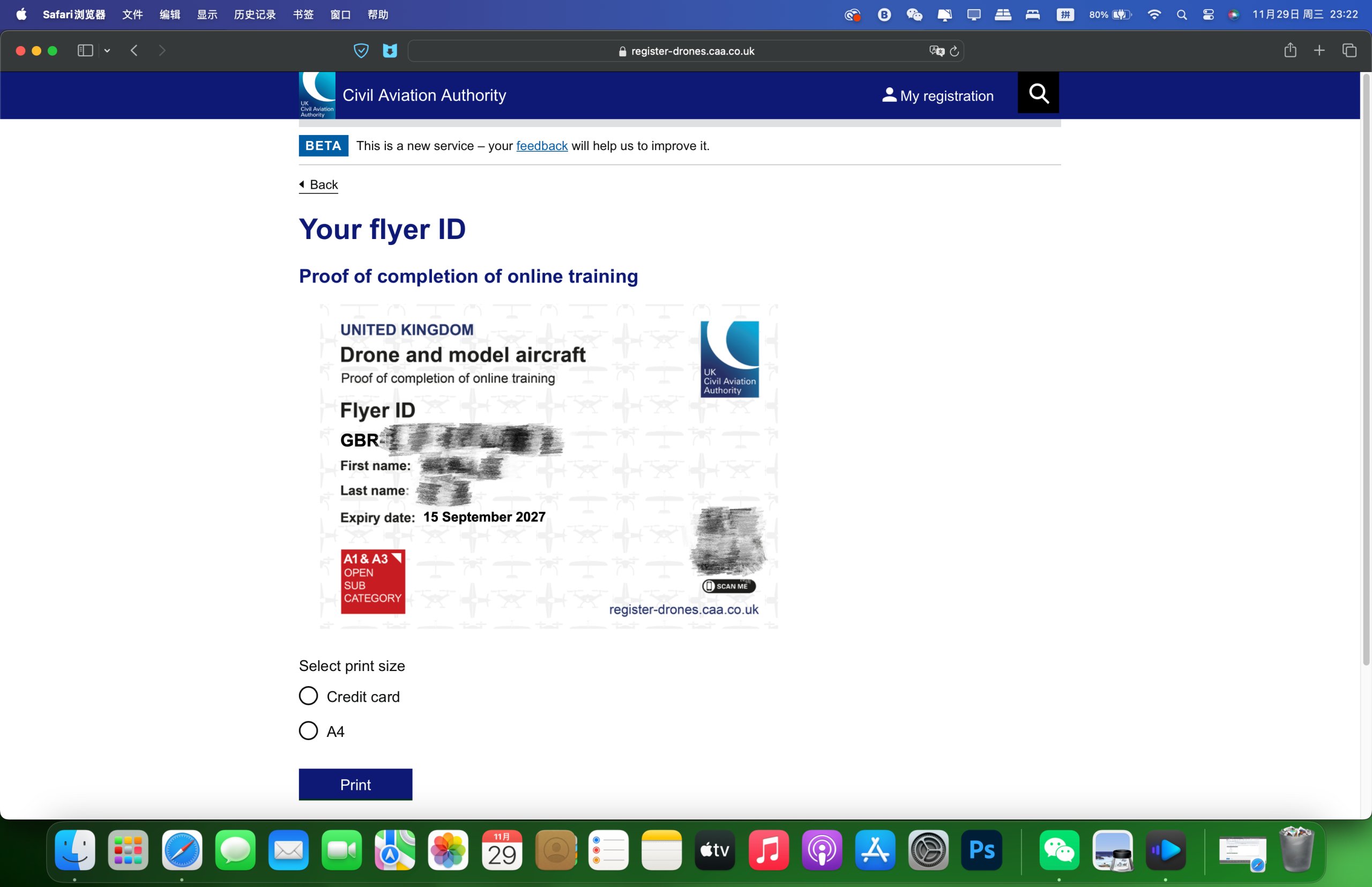The height and width of the screenshot is (887, 1372).
Task: Open the feedback link
Action: coord(541,146)
